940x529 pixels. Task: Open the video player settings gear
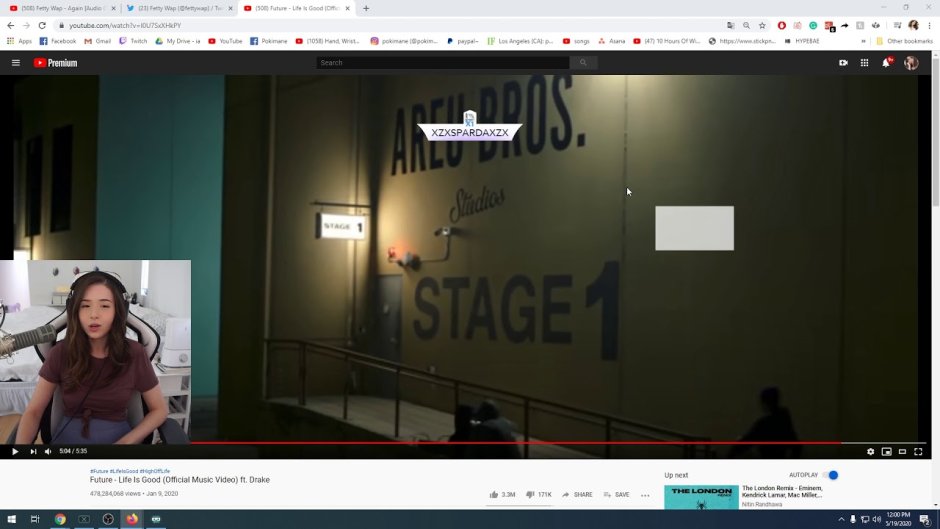click(870, 452)
